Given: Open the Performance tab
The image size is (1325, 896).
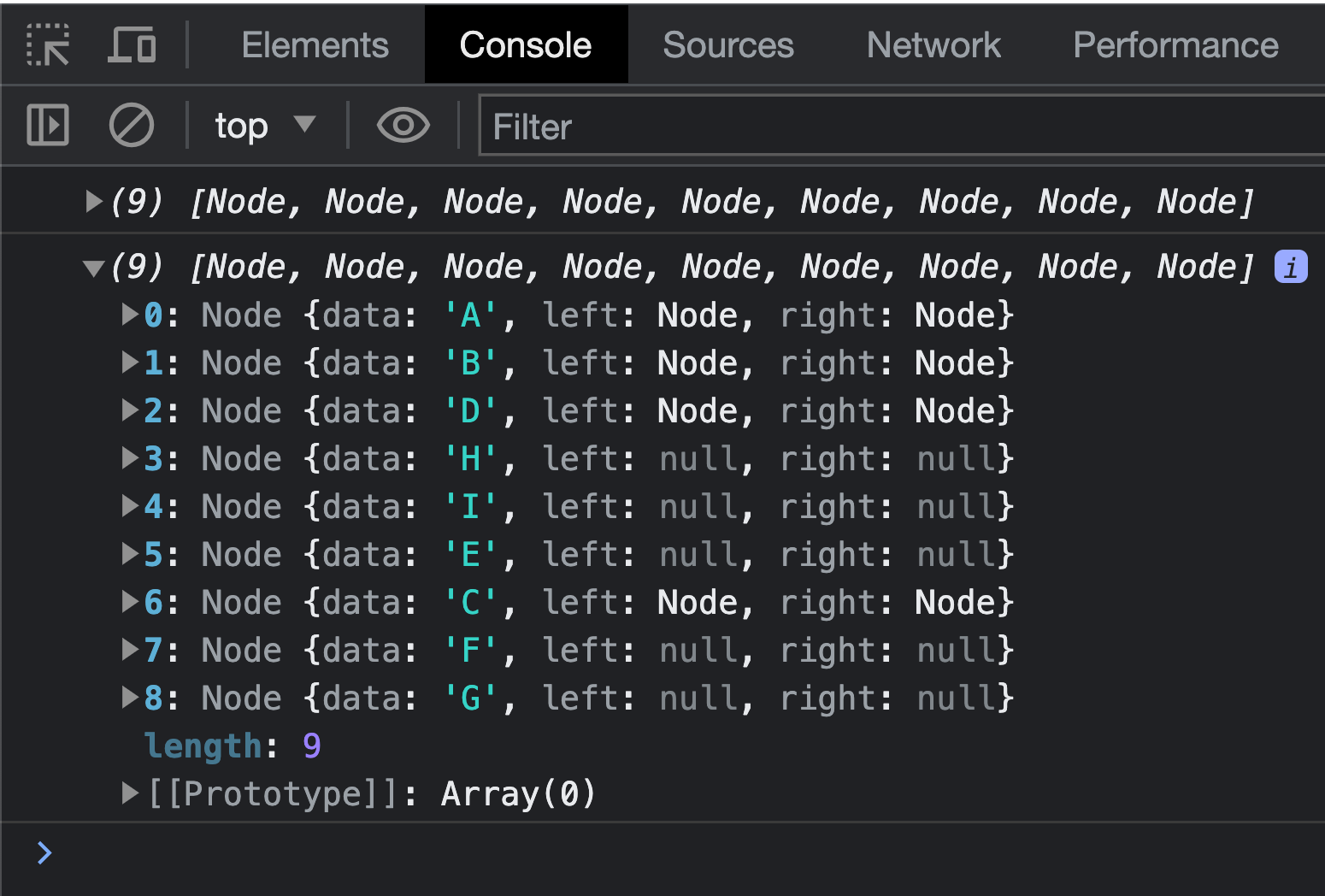Looking at the screenshot, I should [1175, 44].
